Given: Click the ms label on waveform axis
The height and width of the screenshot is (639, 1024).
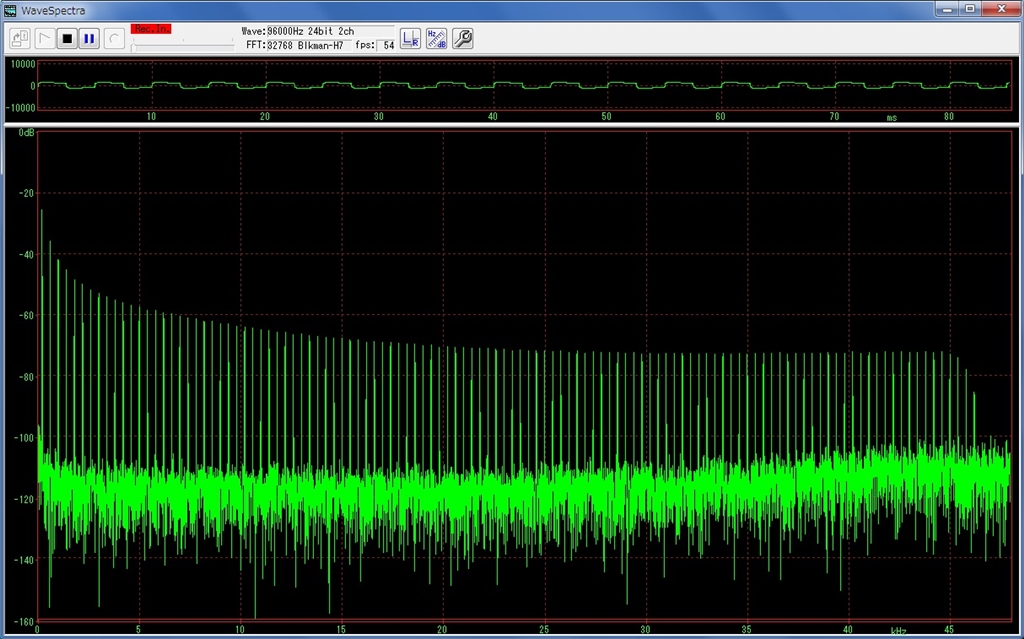Looking at the screenshot, I should click(x=891, y=117).
